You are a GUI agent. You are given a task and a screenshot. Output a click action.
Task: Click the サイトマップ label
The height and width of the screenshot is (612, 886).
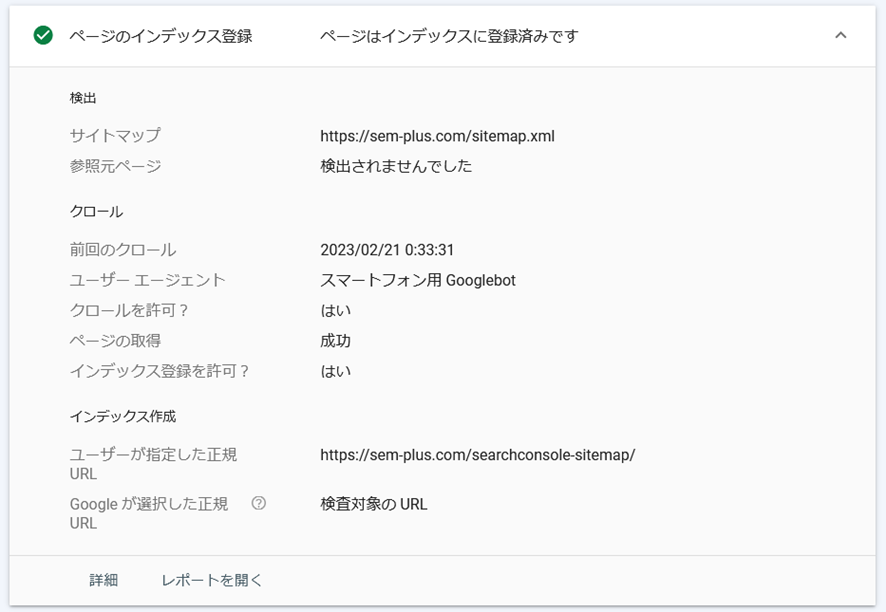[115, 136]
